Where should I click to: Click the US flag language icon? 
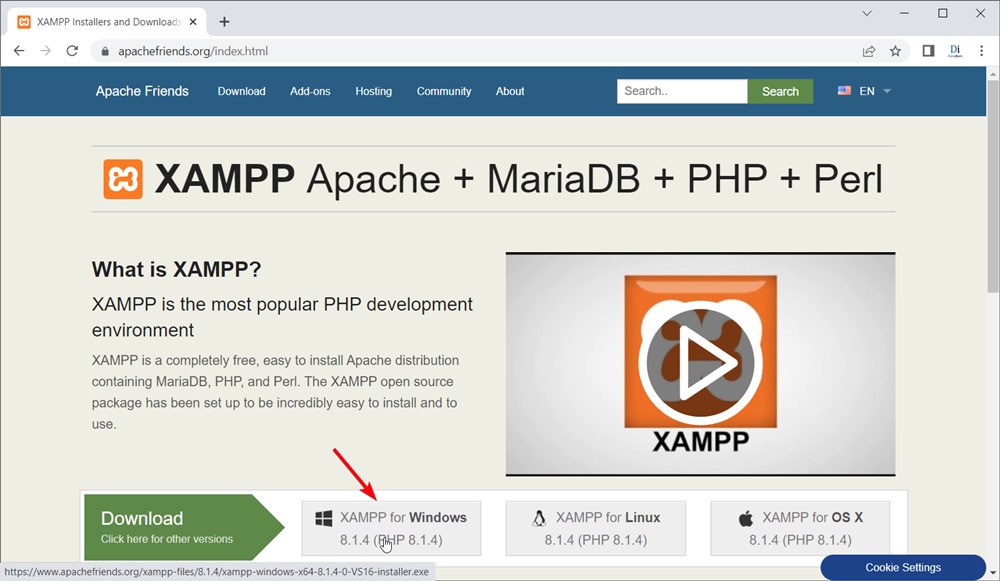844,91
